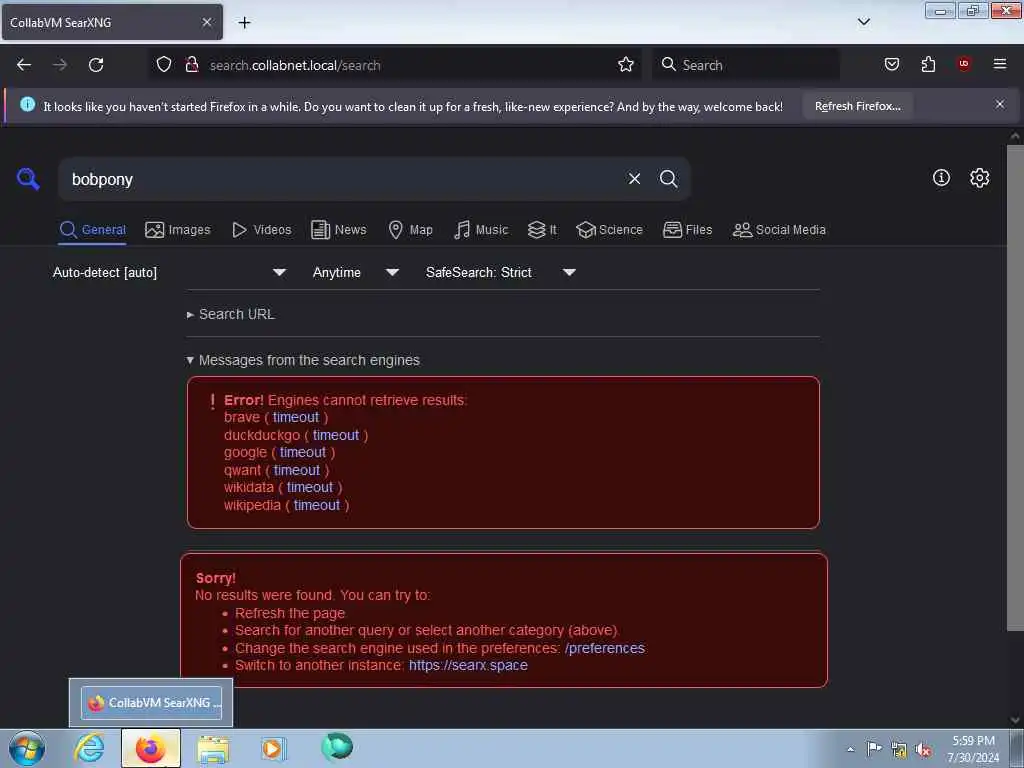The height and width of the screenshot is (768, 1024).
Task: Open the Auto-detect language dropdown
Action: tap(170, 272)
